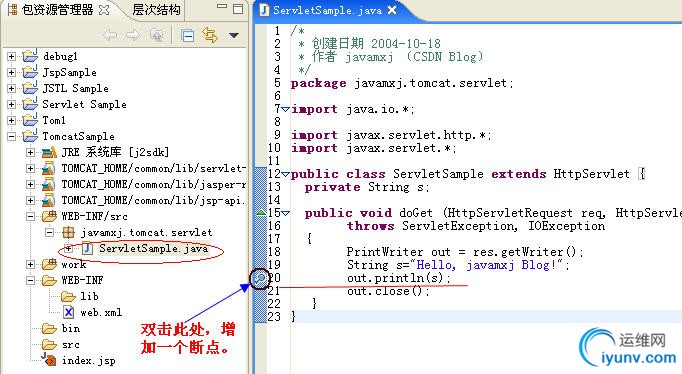The width and height of the screenshot is (682, 374).
Task: Click the lib folder icon
Action: (x=68, y=297)
